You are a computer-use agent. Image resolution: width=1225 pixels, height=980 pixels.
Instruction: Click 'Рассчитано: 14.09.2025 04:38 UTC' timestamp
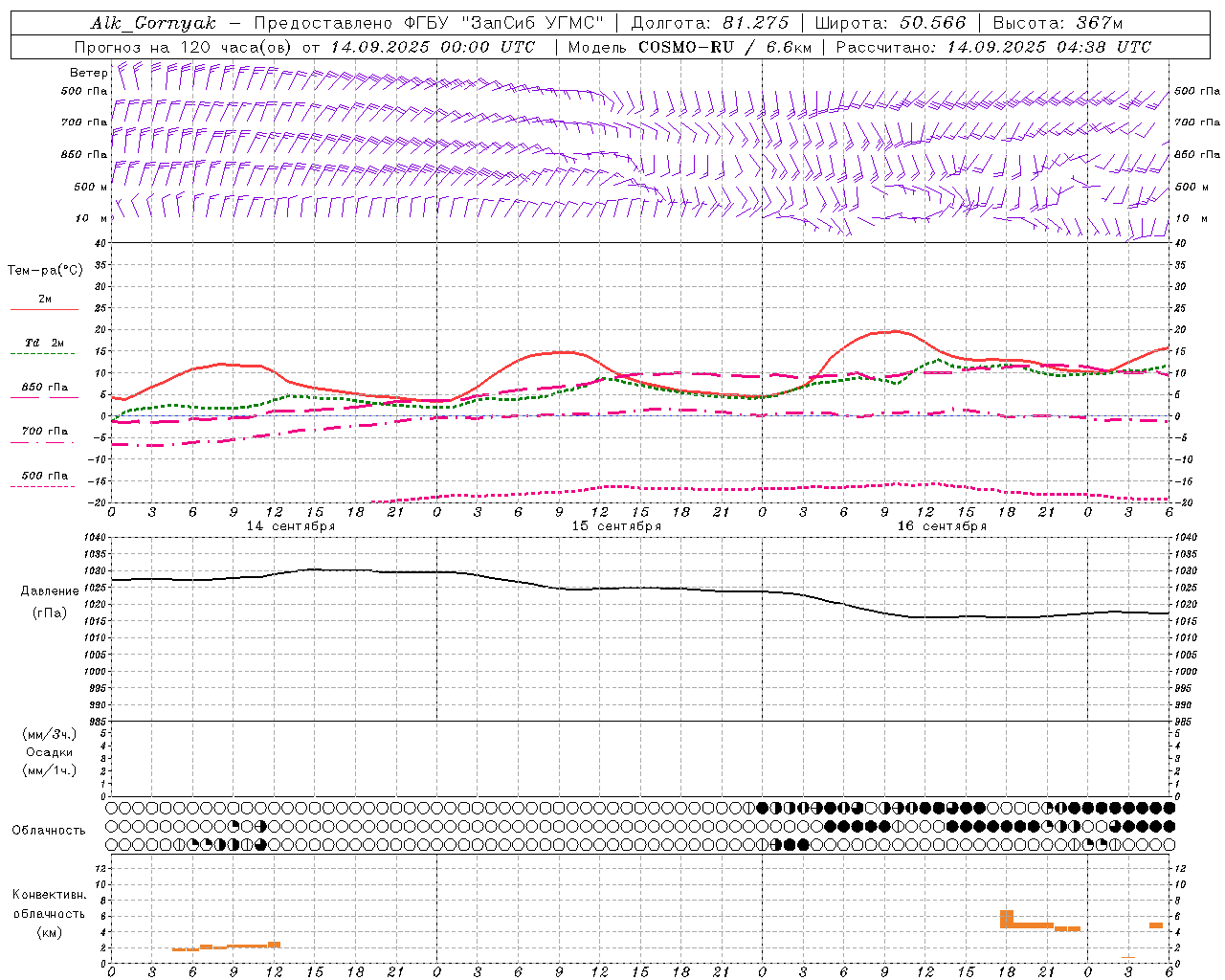coord(993,47)
